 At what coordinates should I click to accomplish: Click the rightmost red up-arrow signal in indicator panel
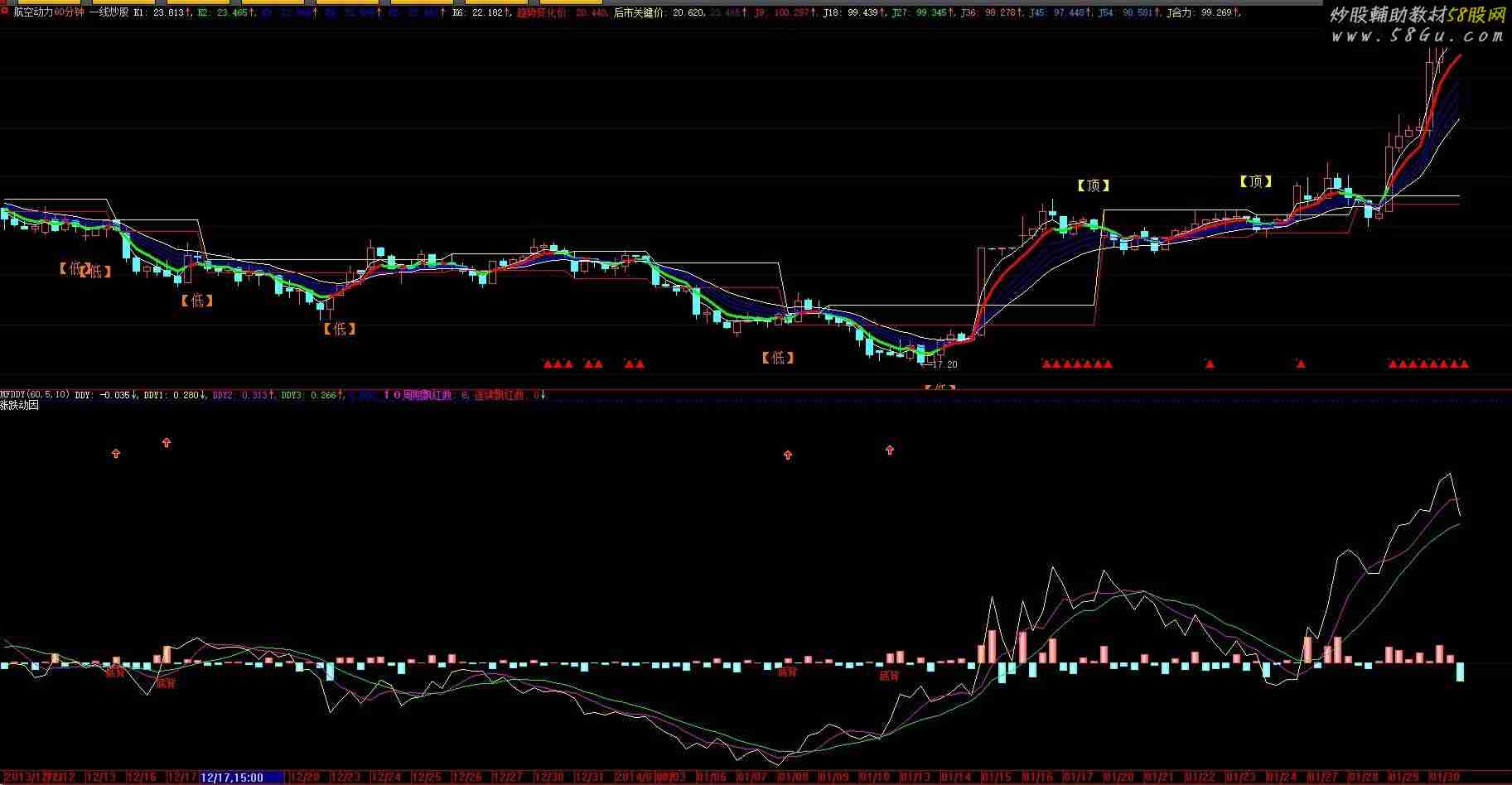[x=890, y=450]
